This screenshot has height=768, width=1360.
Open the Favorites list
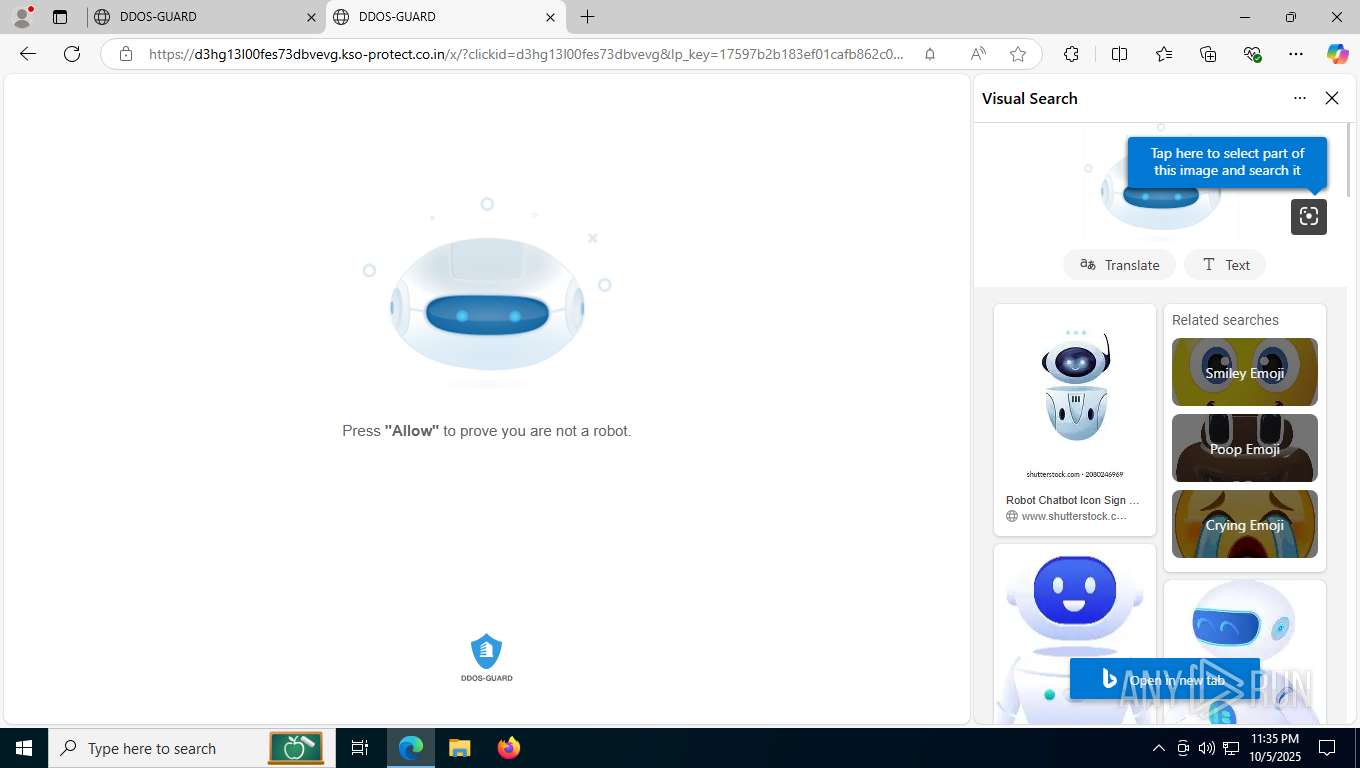coord(1164,54)
